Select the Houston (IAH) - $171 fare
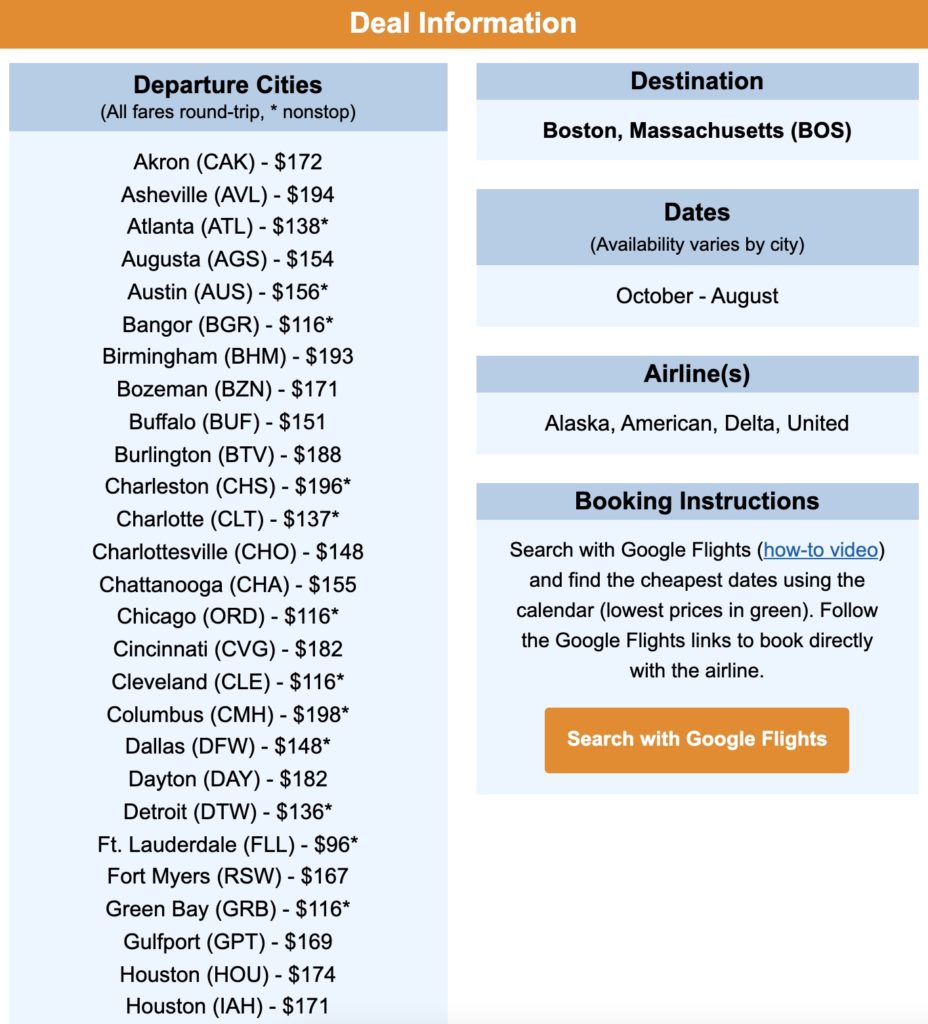Image resolution: width=928 pixels, height=1024 pixels. [x=228, y=1006]
